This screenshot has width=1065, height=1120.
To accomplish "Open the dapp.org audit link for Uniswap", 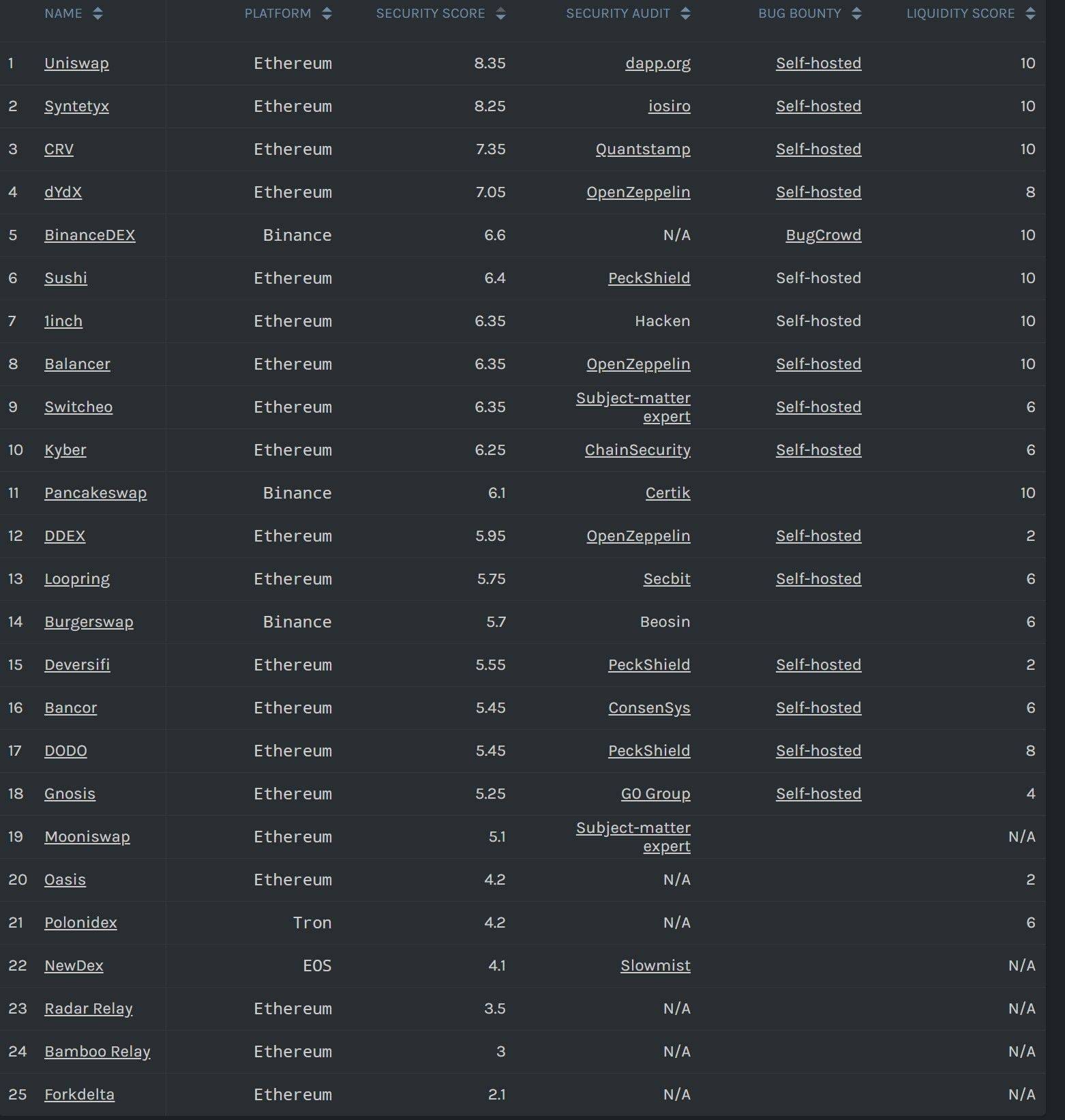I will [x=658, y=63].
